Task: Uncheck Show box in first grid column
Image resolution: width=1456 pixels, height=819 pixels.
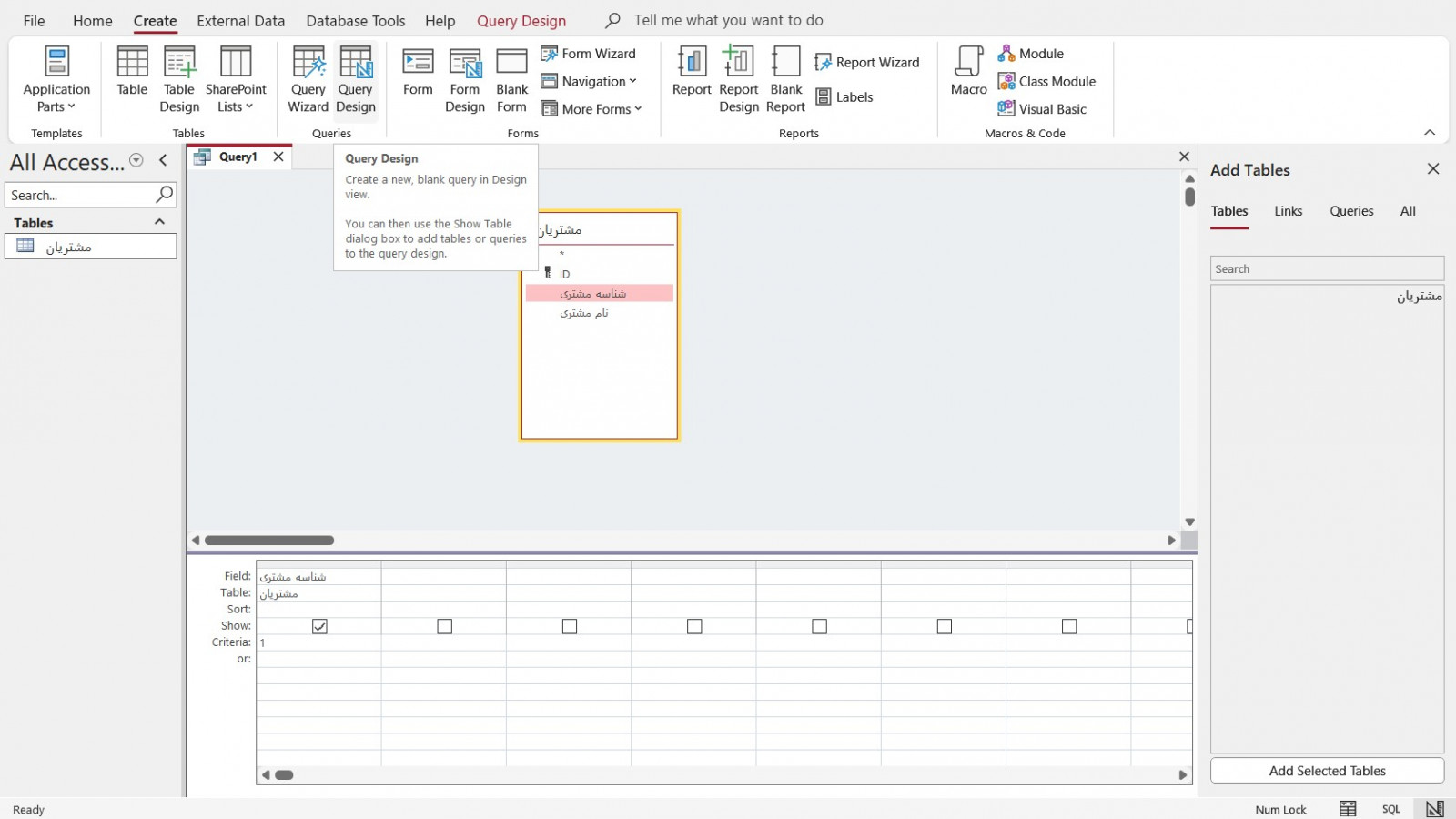Action: click(x=319, y=626)
